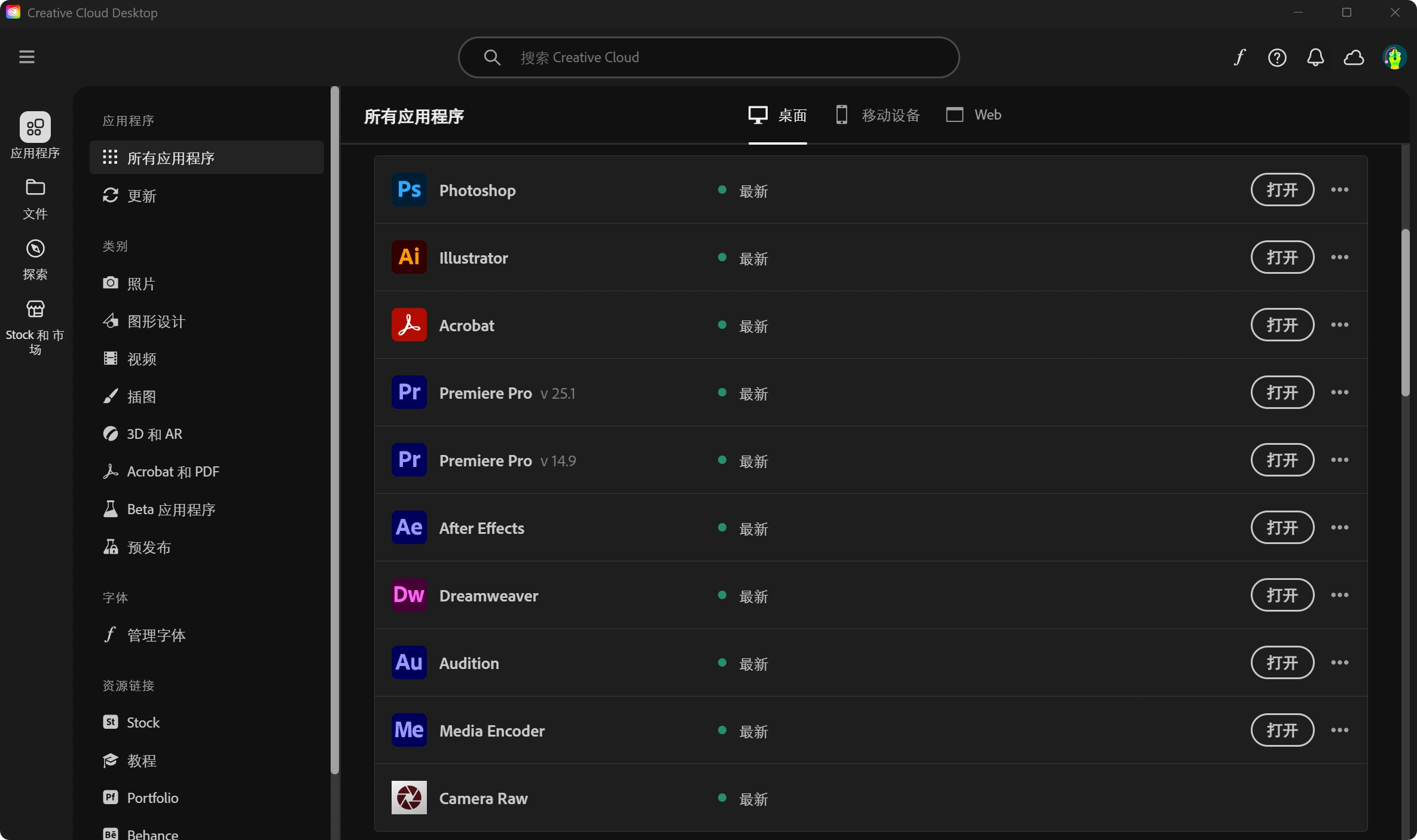Open more options for After Effects

pyautogui.click(x=1340, y=527)
